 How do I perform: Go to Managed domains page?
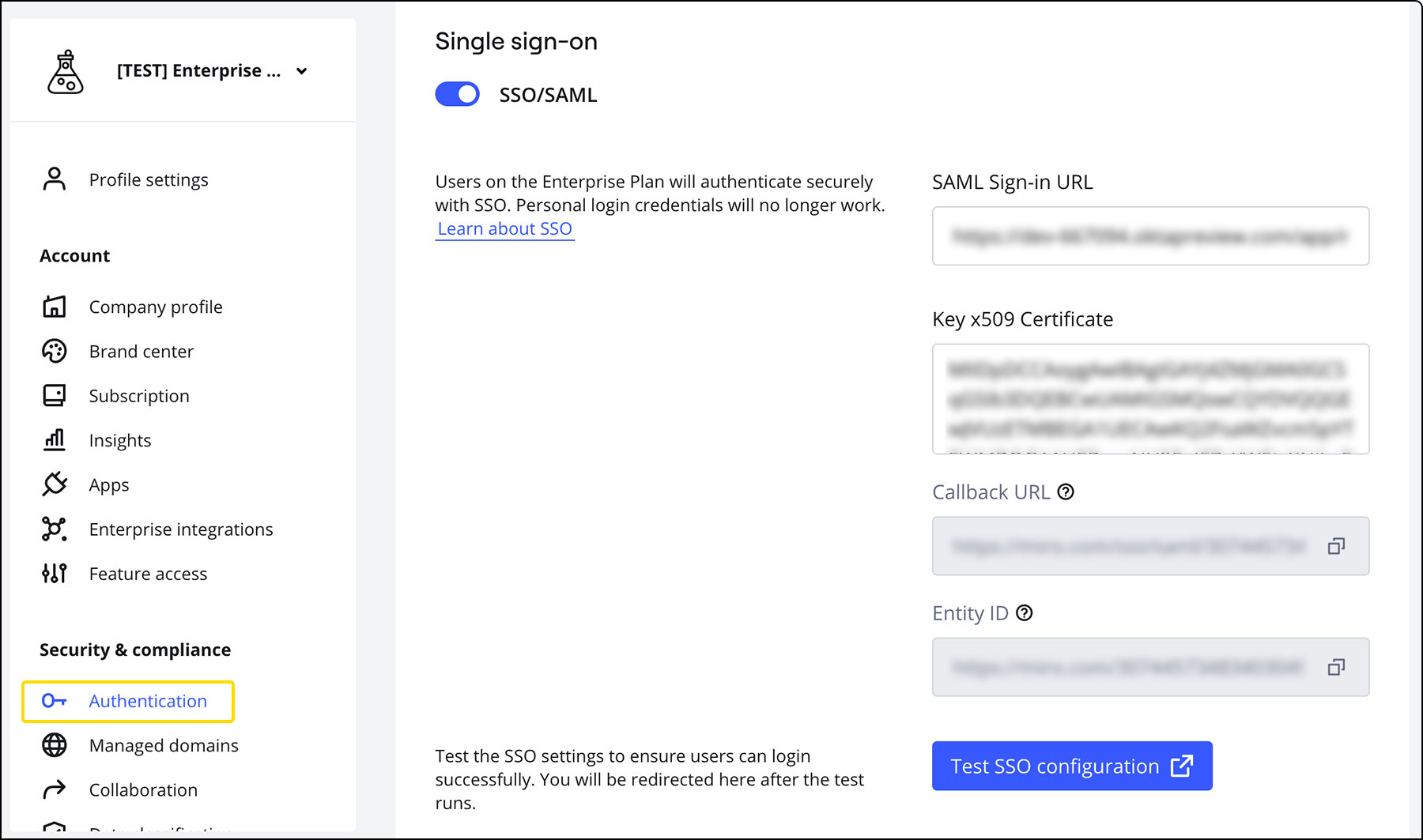[163, 745]
